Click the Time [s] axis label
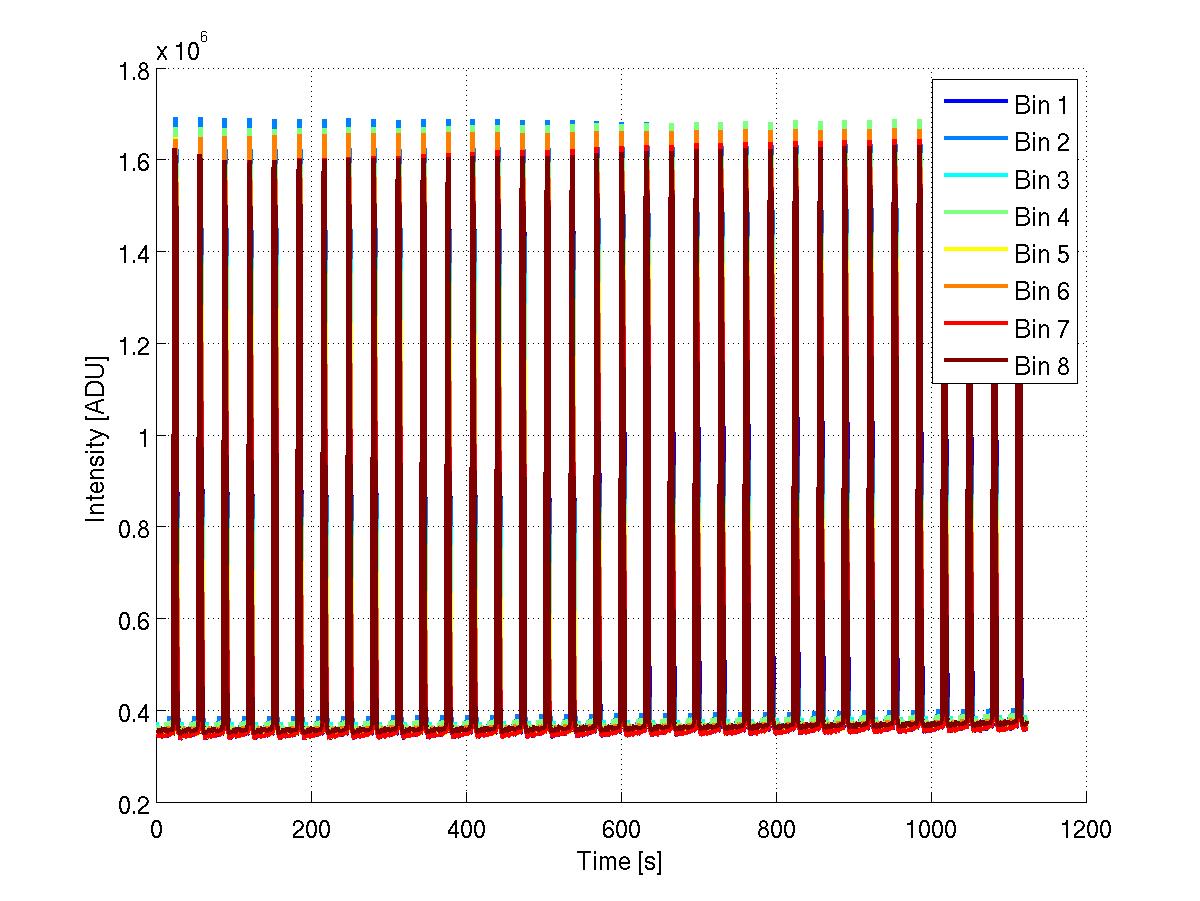The height and width of the screenshot is (901, 1200). pos(620,861)
